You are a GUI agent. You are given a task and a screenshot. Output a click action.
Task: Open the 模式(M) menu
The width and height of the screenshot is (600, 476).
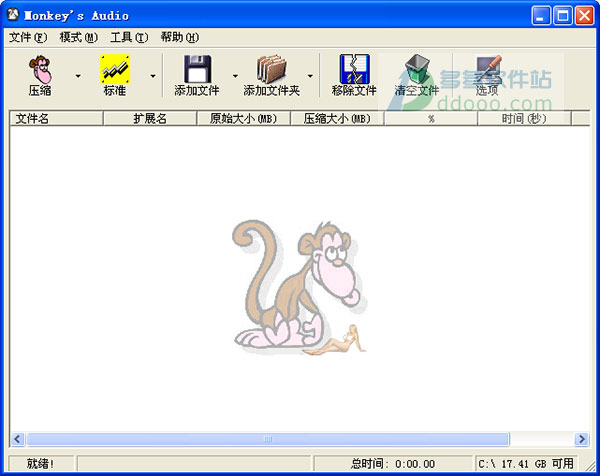coord(78,37)
